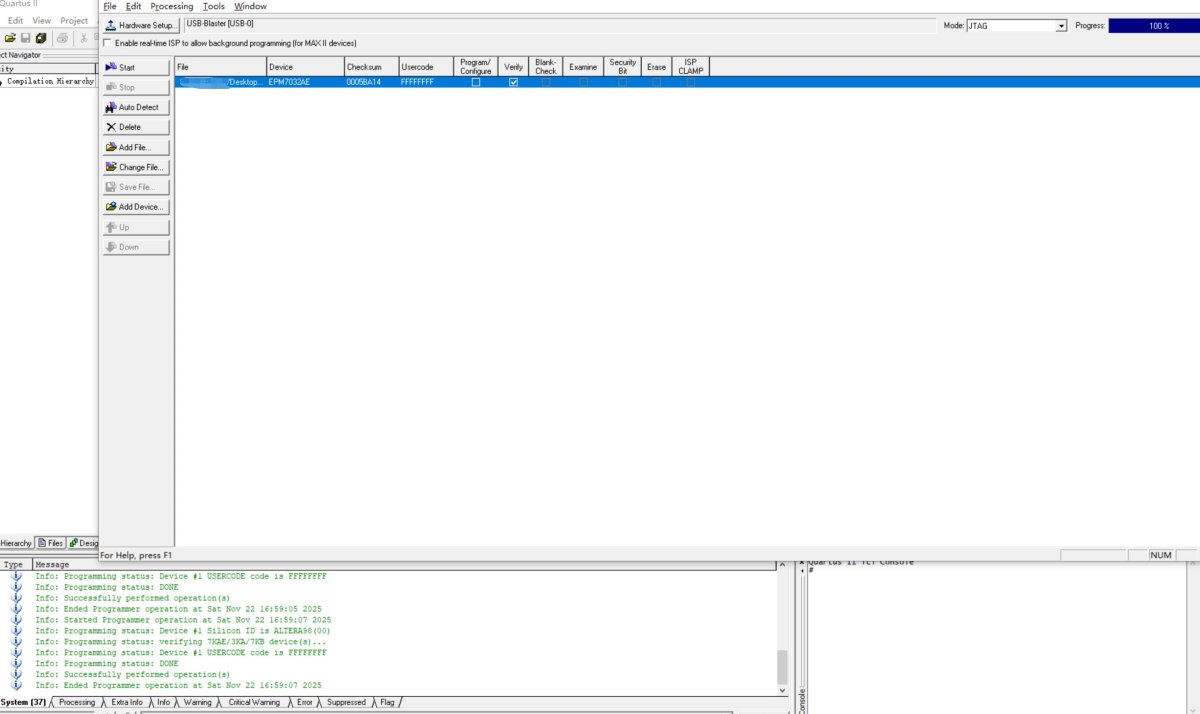Click the Save File disk icon
1200x714 pixels.
point(111,187)
